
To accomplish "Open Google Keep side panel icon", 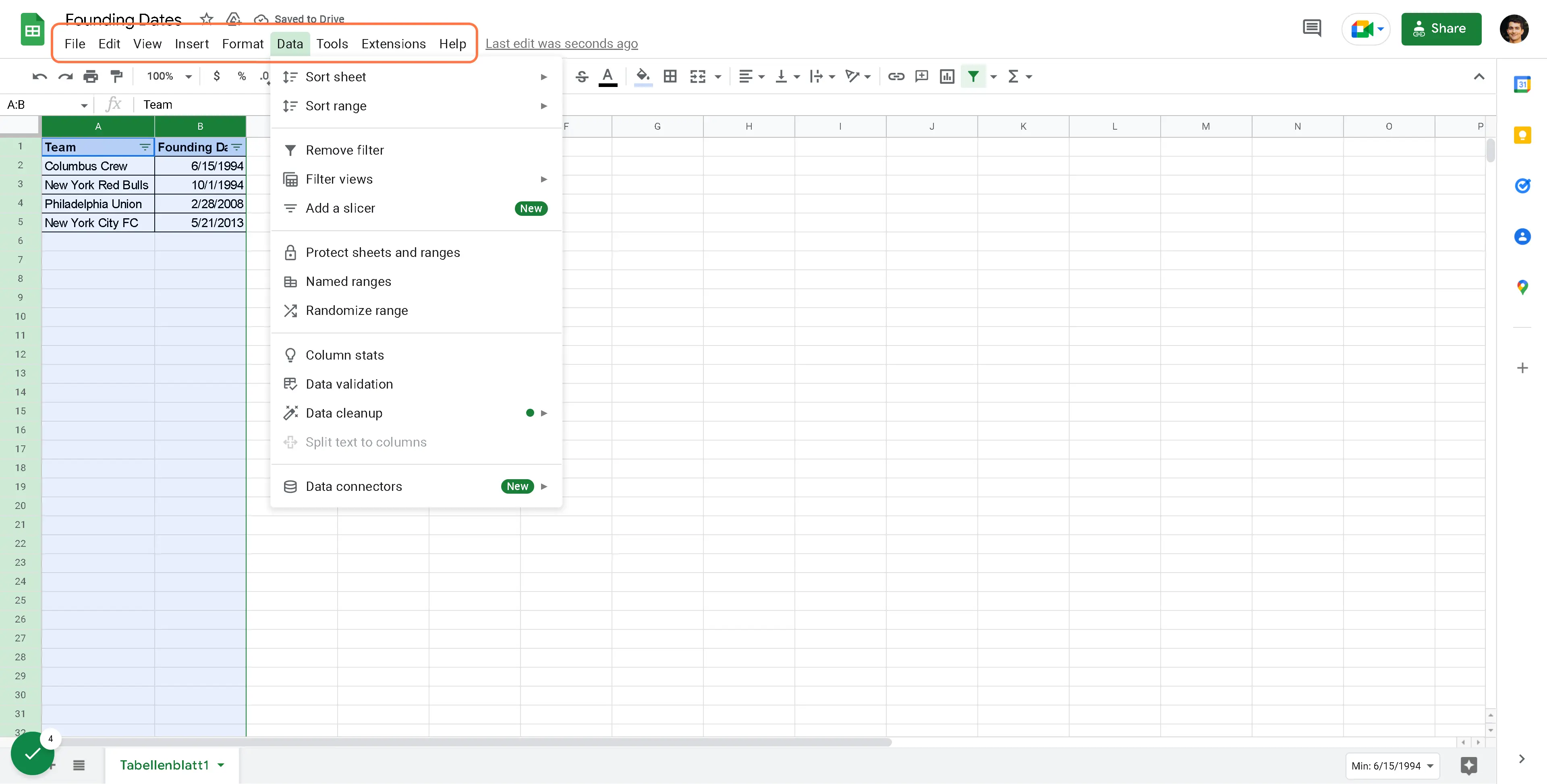I will point(1522,135).
